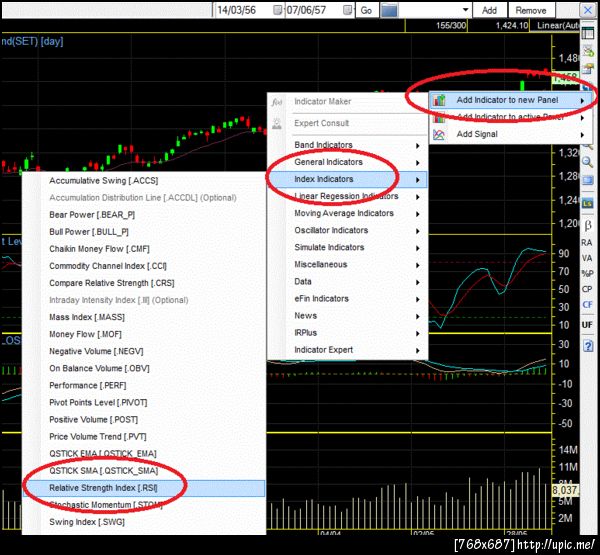Click the Ls blue sidebar icon
The height and width of the screenshot is (555, 600).
pyautogui.click(x=588, y=203)
